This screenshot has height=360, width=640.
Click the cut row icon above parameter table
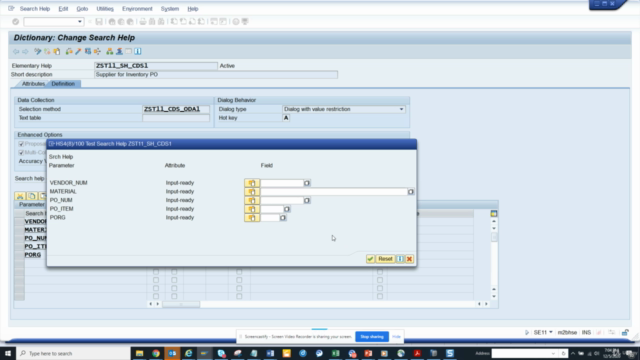[x=20, y=196]
